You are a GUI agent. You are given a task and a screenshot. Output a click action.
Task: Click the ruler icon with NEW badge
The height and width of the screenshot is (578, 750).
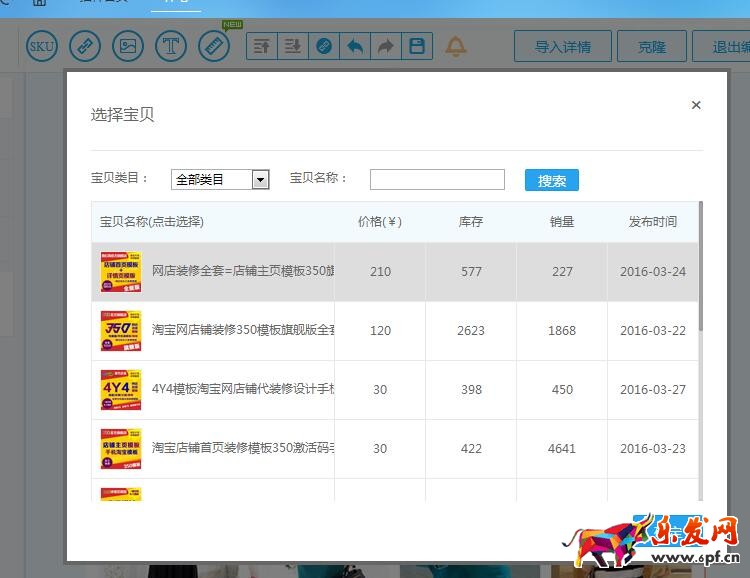[214, 46]
